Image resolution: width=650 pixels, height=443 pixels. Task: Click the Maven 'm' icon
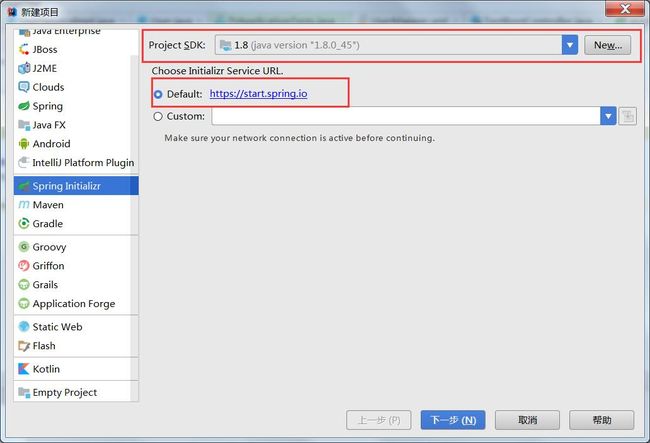[24, 205]
